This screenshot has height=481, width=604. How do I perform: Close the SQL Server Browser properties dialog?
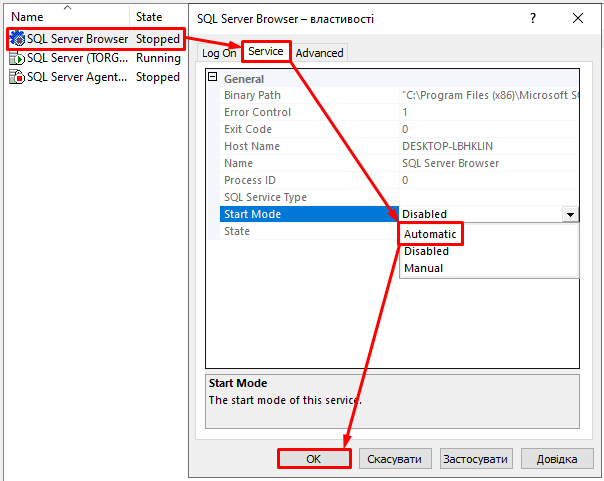point(579,17)
